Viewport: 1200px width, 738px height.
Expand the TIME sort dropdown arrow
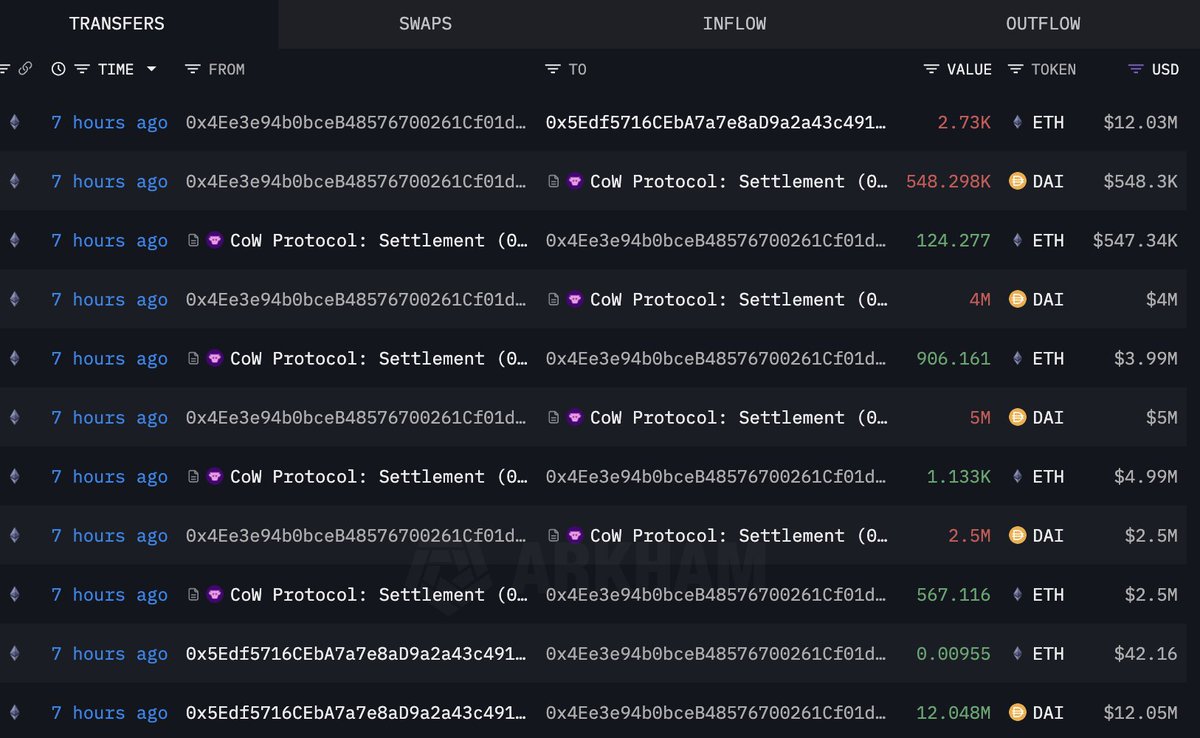click(152, 69)
